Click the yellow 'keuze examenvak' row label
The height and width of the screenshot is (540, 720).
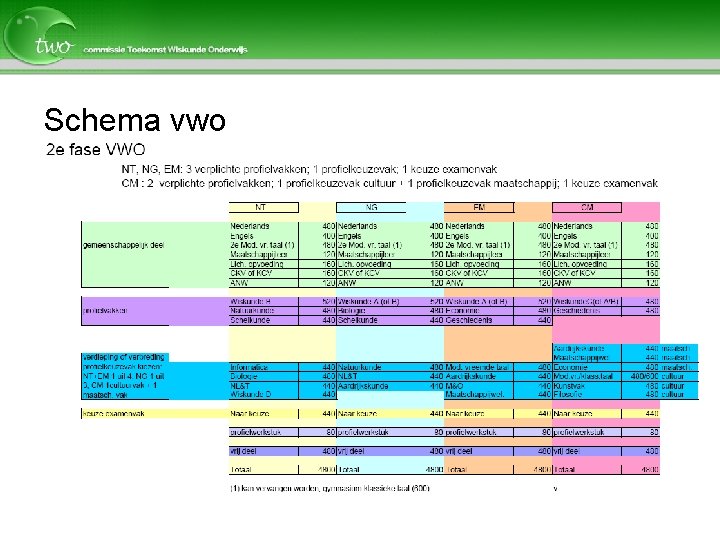pos(113,414)
